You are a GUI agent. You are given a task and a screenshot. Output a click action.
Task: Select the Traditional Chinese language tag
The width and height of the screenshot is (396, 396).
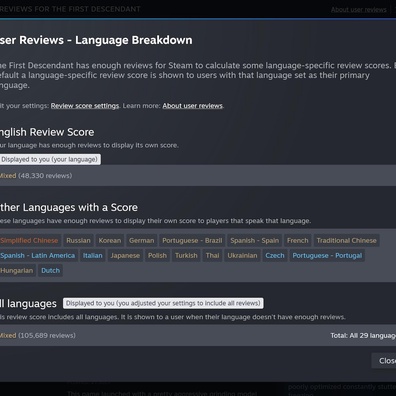click(347, 240)
